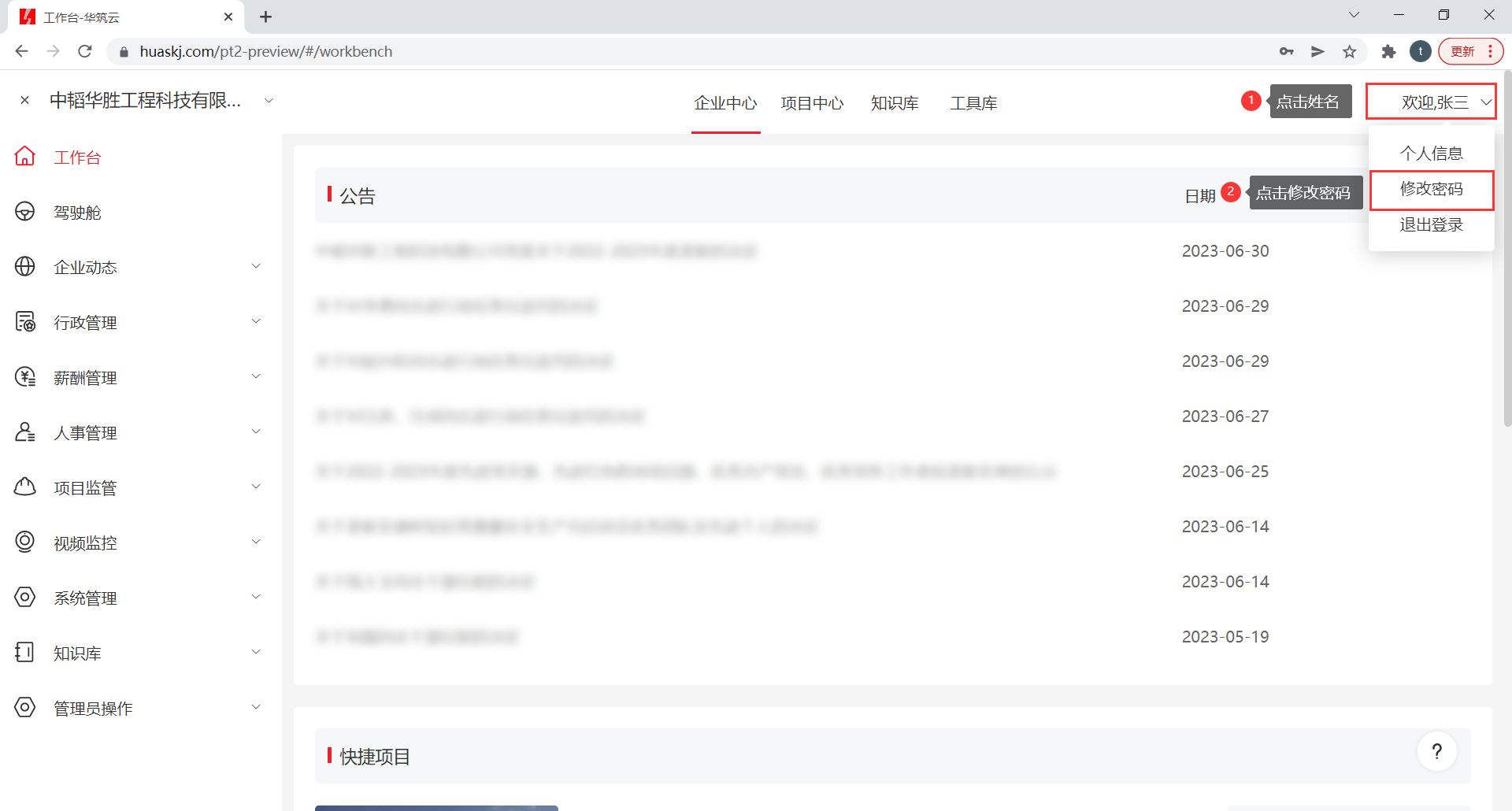Click the 视频监控 camera icon

[25, 543]
